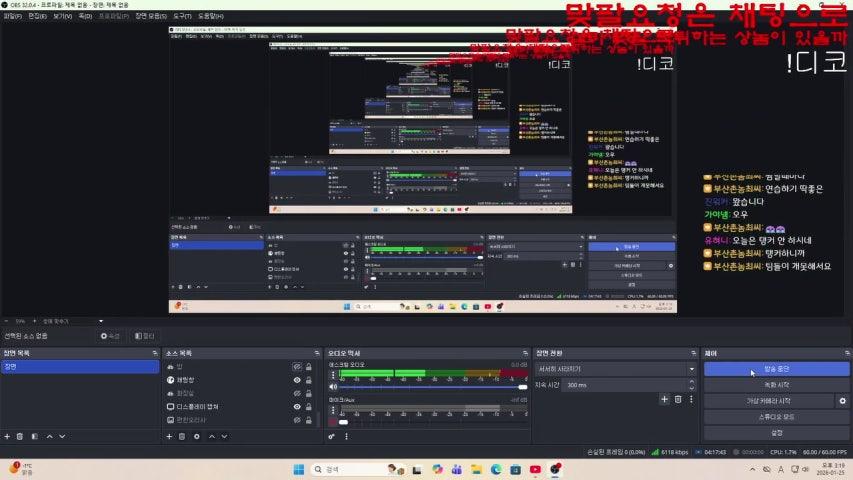853x480 pixels.
Task: Open the gear icon beside the virtual camera button
Action: [x=841, y=401]
